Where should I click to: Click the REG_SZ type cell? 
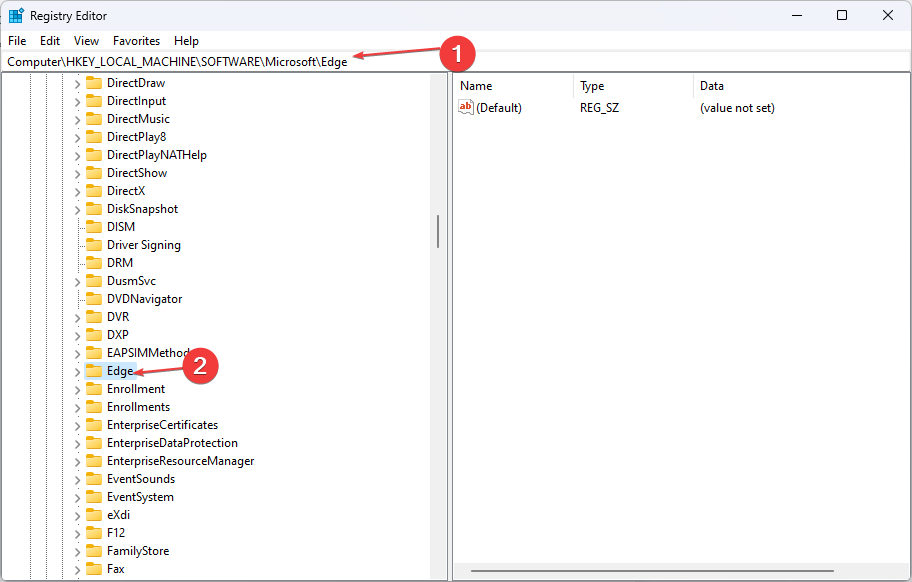599,108
